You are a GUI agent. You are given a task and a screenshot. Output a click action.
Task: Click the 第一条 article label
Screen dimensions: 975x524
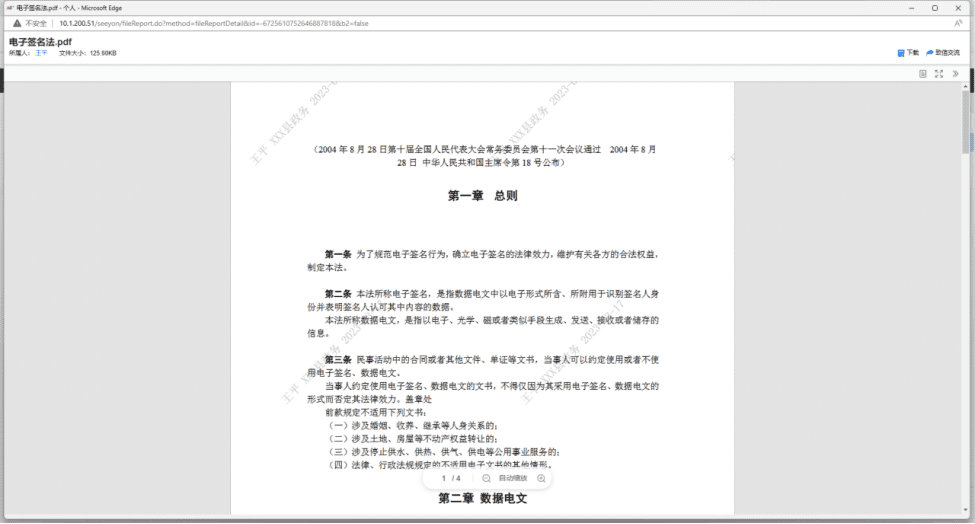click(x=338, y=254)
